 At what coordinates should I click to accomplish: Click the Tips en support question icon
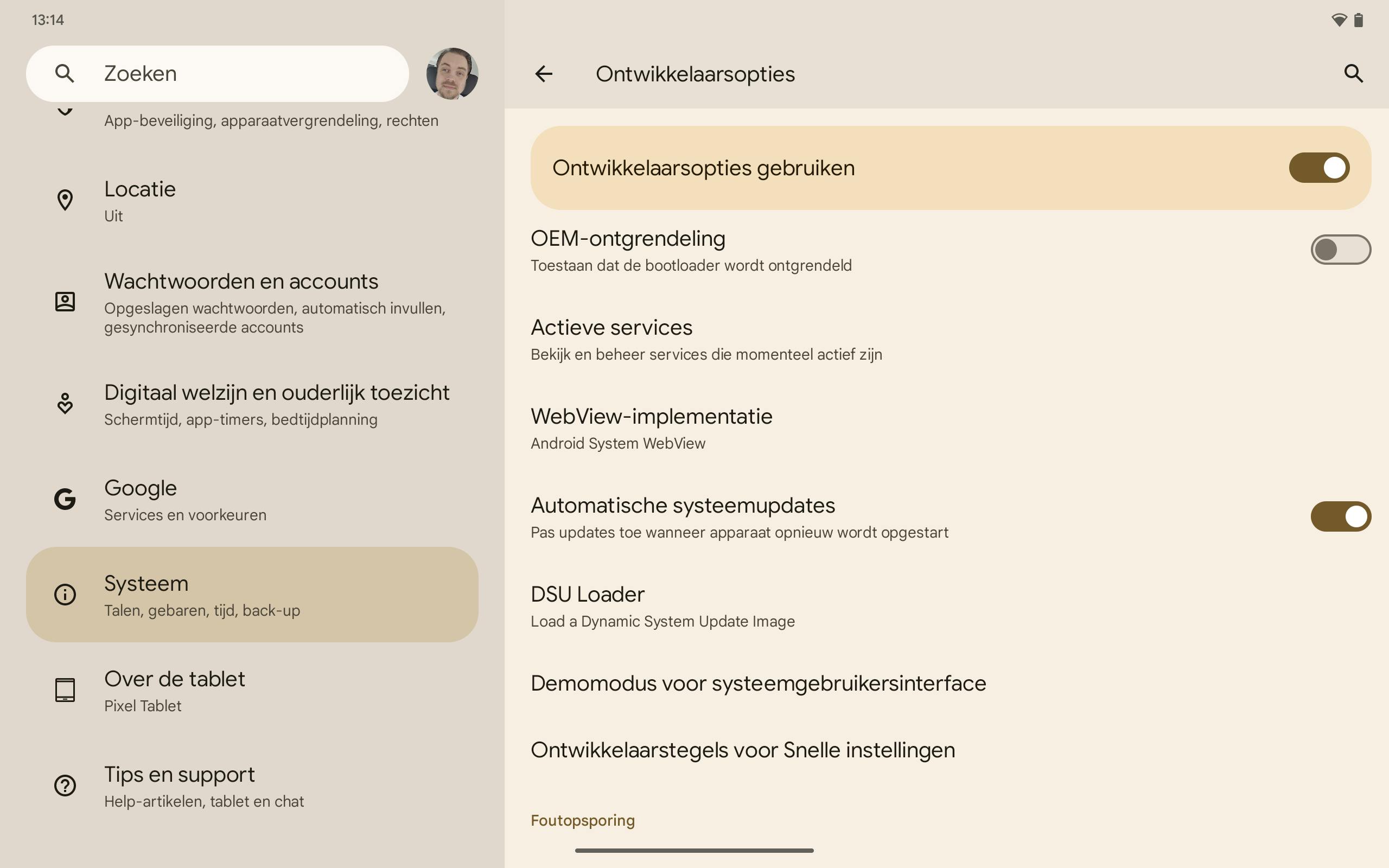pos(65,786)
